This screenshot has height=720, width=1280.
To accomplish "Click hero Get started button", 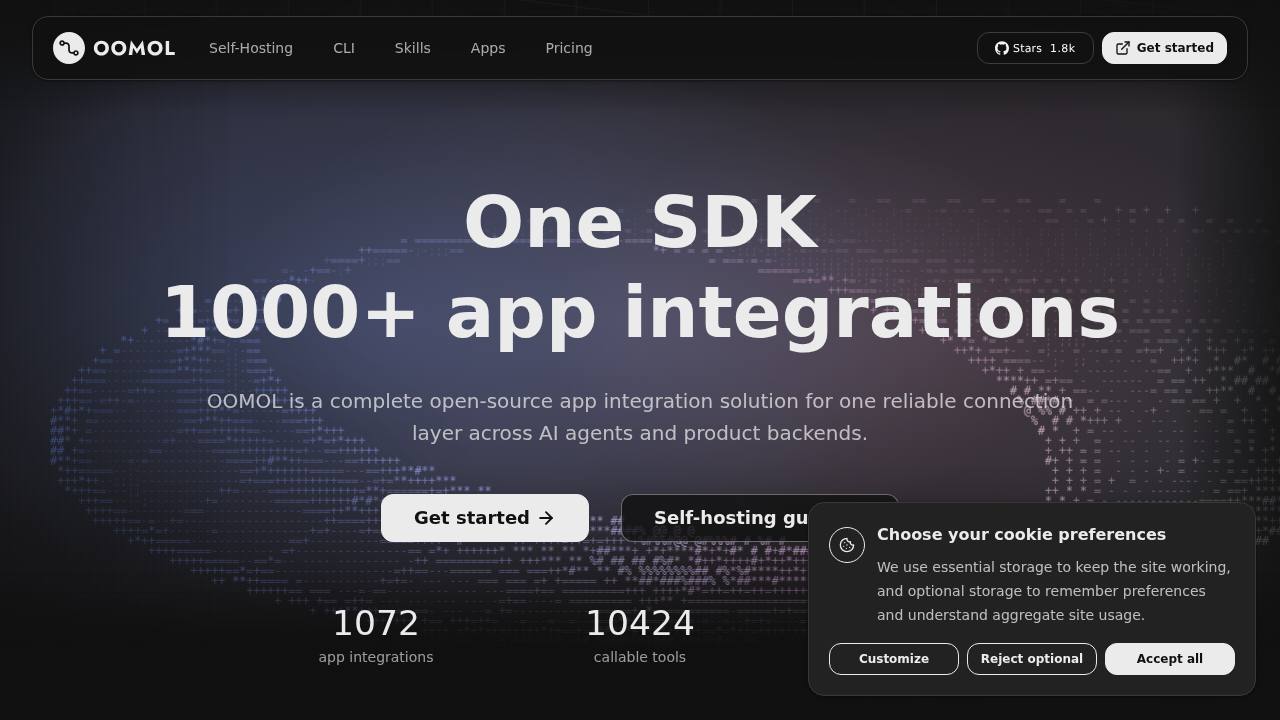I will (x=485, y=518).
